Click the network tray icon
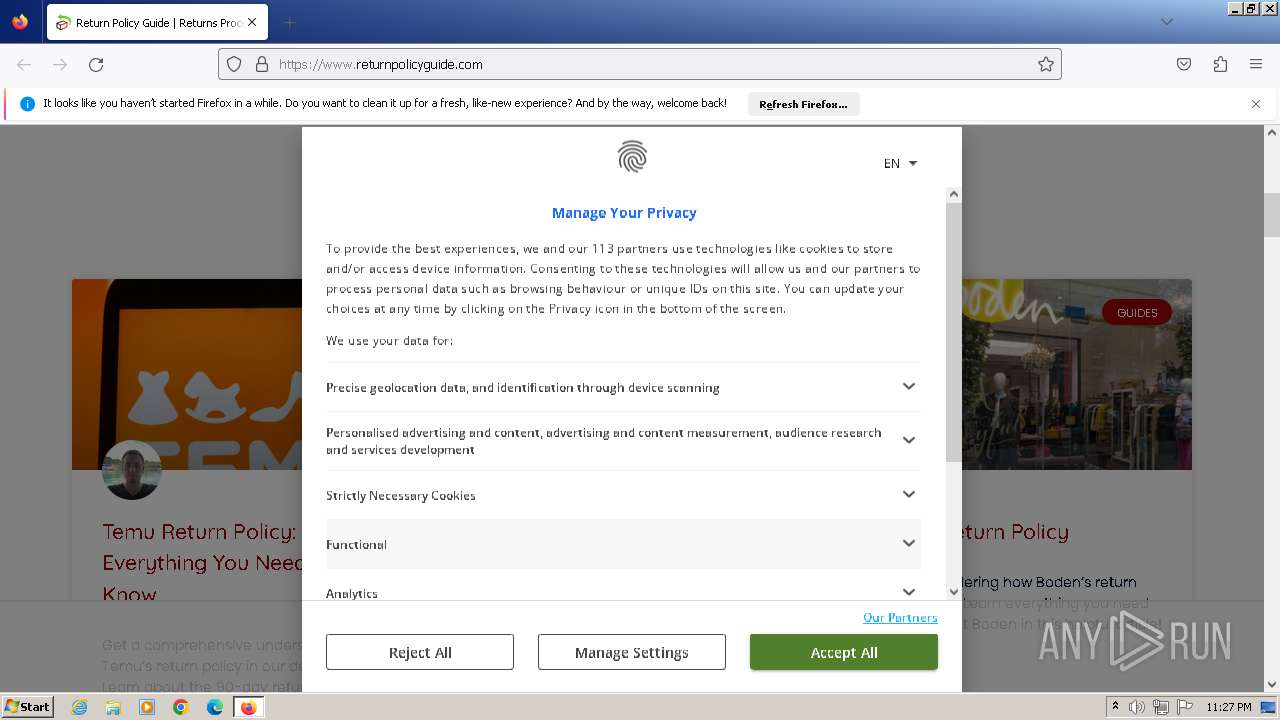The height and width of the screenshot is (720, 1280). 1161,707
